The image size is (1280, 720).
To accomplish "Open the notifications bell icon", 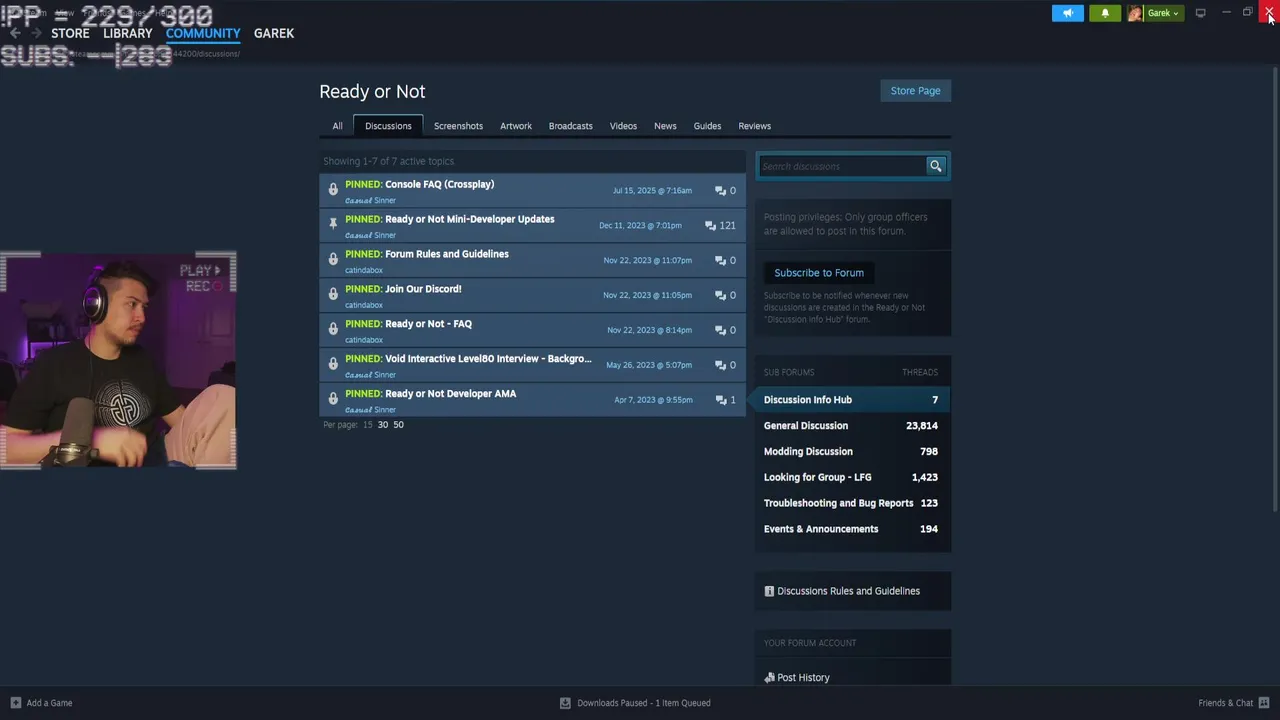I will (1105, 13).
